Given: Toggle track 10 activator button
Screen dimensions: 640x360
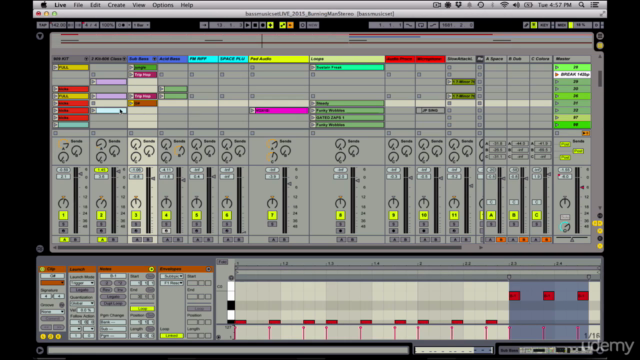Looking at the screenshot, I should pos(424,215).
